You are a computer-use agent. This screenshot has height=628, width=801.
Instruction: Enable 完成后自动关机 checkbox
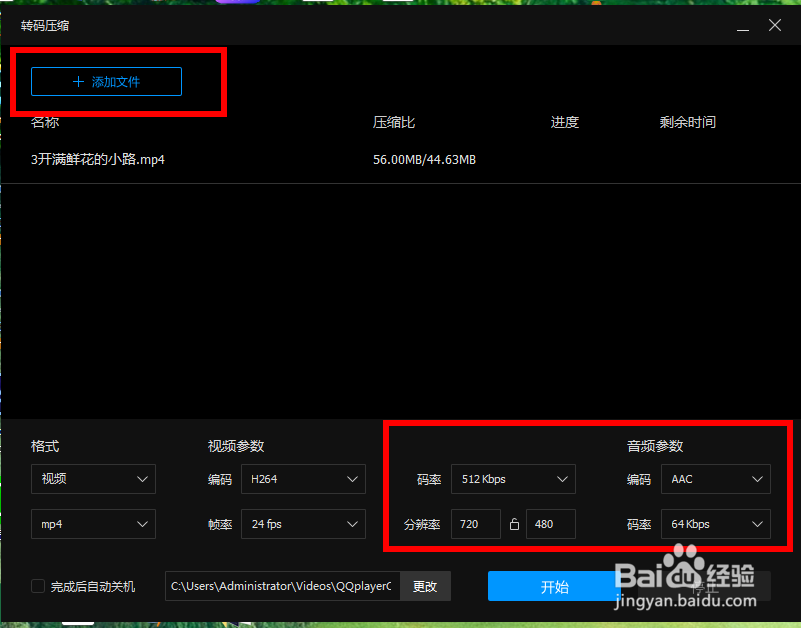click(x=38, y=586)
